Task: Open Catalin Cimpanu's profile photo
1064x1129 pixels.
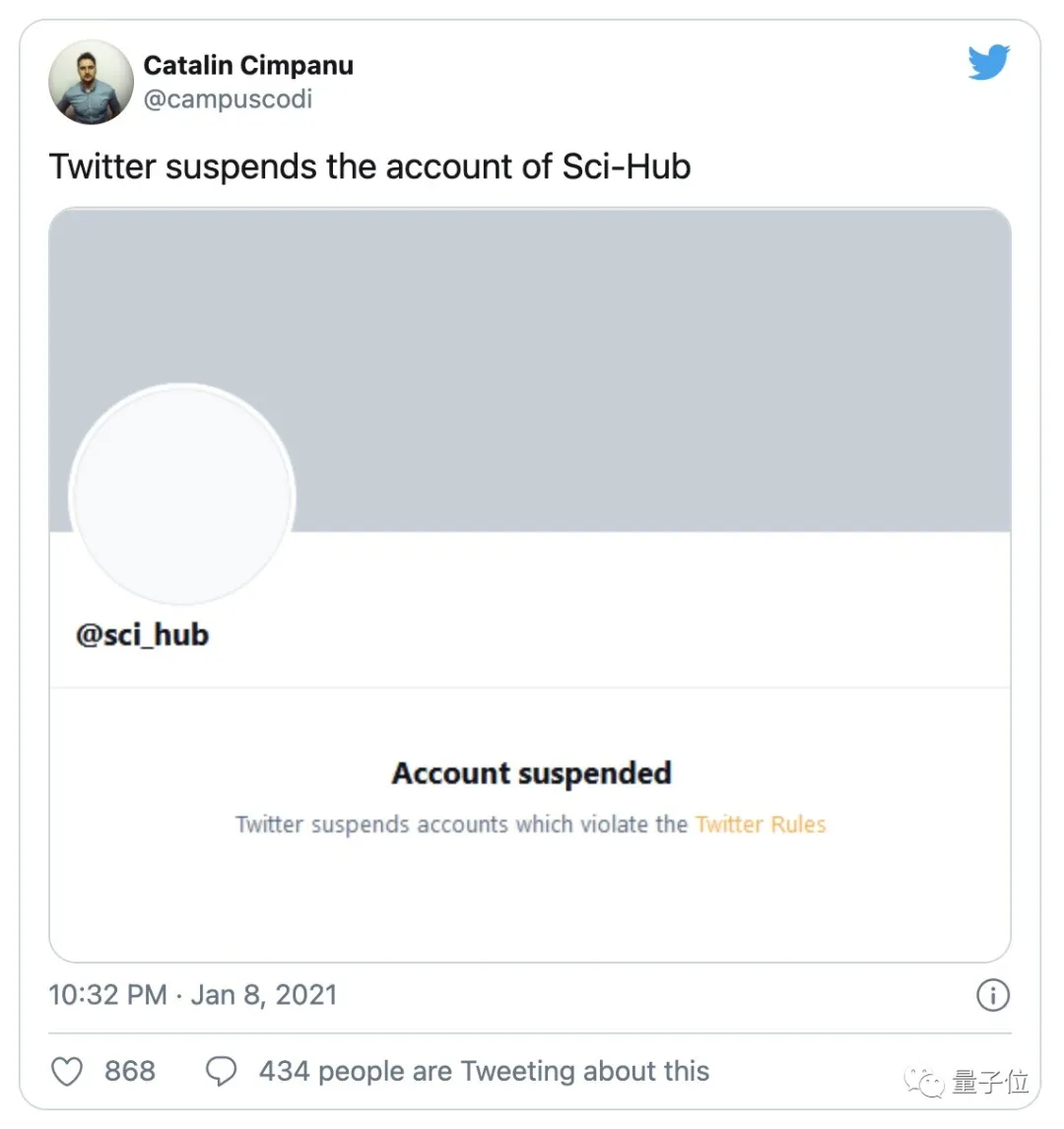Action: (x=91, y=82)
